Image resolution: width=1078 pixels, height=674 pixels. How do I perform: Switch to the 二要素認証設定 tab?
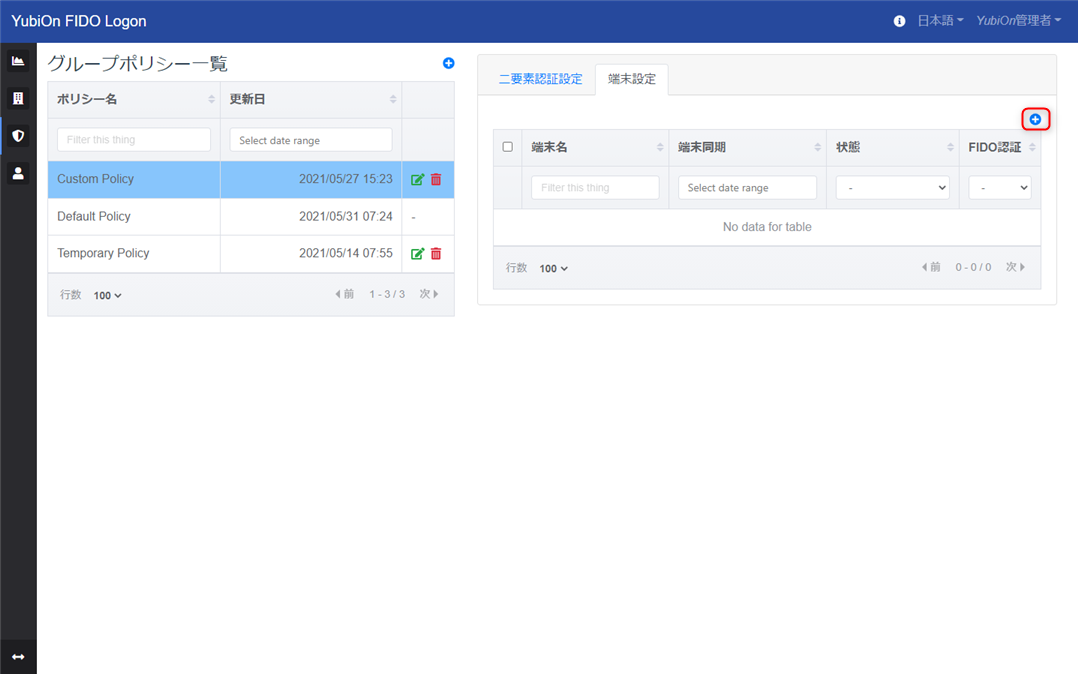coord(540,79)
